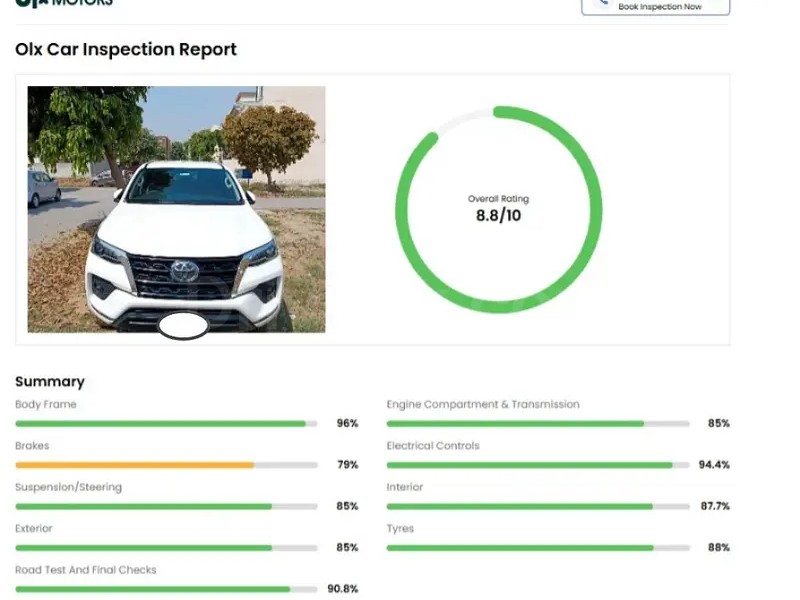Click the Tyres progress bar
Viewport: 800px width, 600px height.
[538, 548]
